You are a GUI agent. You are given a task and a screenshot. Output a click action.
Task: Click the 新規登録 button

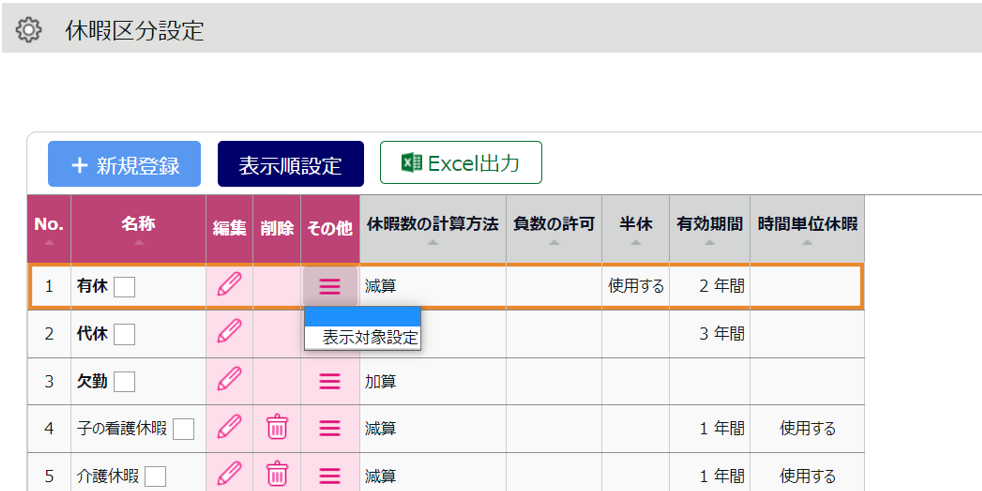tap(125, 164)
